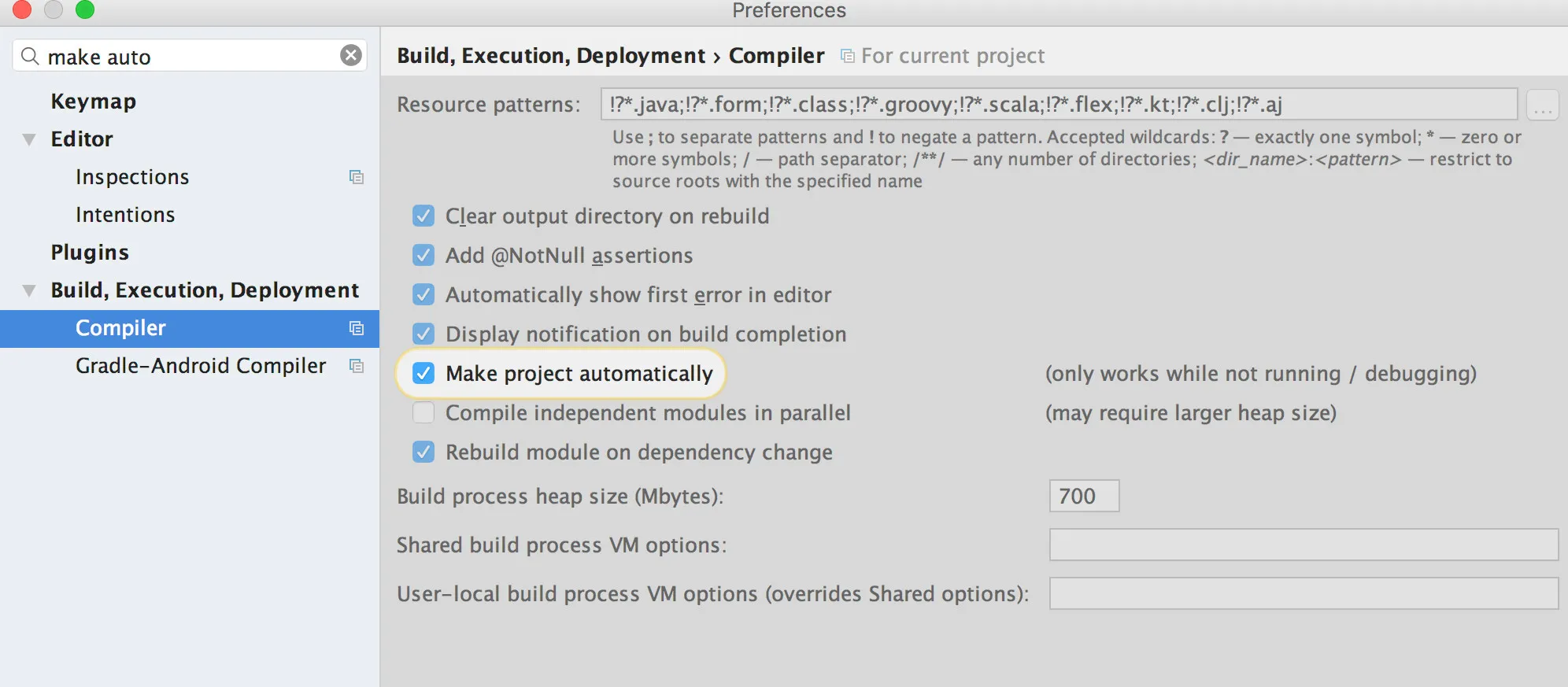This screenshot has width=1568, height=687.
Task: Click the For current project icon in header
Action: click(x=847, y=56)
